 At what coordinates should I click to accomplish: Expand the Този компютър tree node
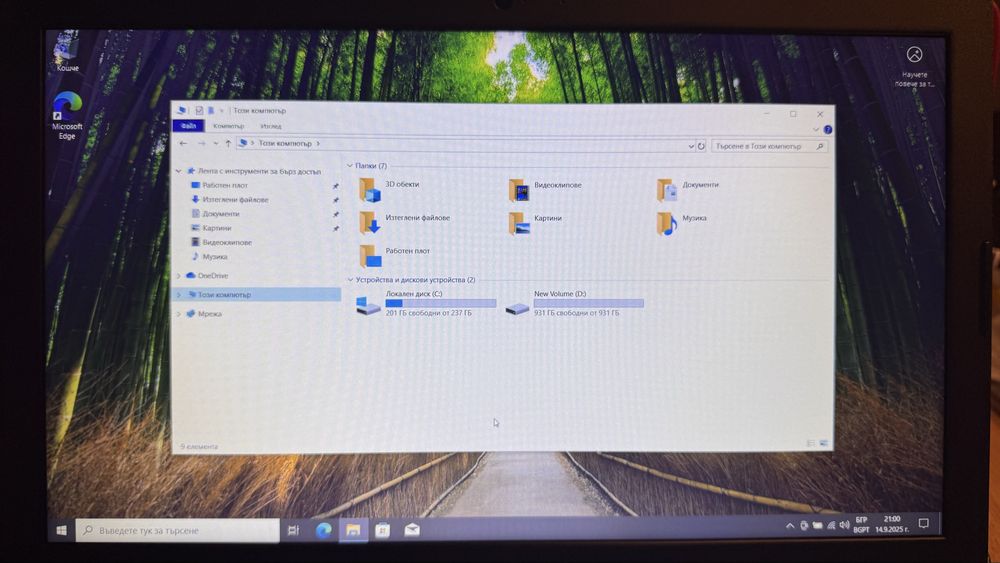(179, 295)
